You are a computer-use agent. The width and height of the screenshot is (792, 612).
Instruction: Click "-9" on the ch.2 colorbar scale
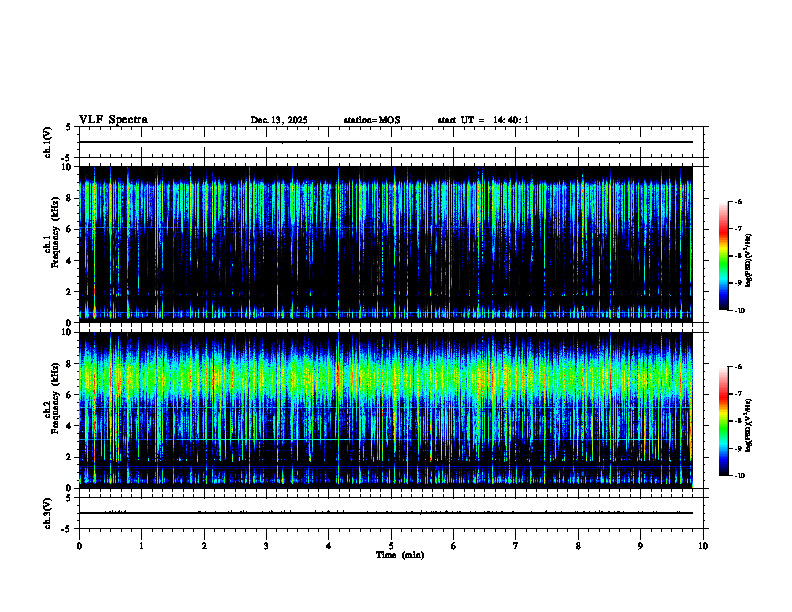pos(738,448)
